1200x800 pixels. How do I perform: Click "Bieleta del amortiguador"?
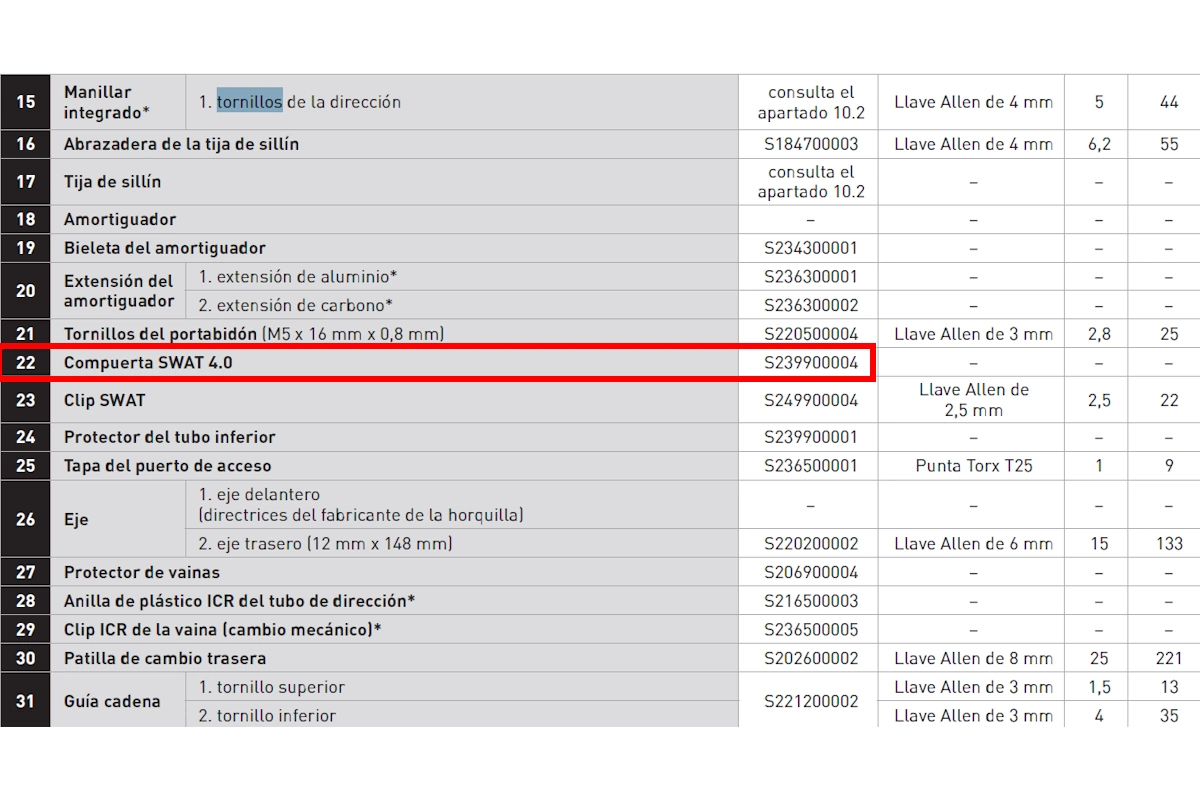coord(165,248)
